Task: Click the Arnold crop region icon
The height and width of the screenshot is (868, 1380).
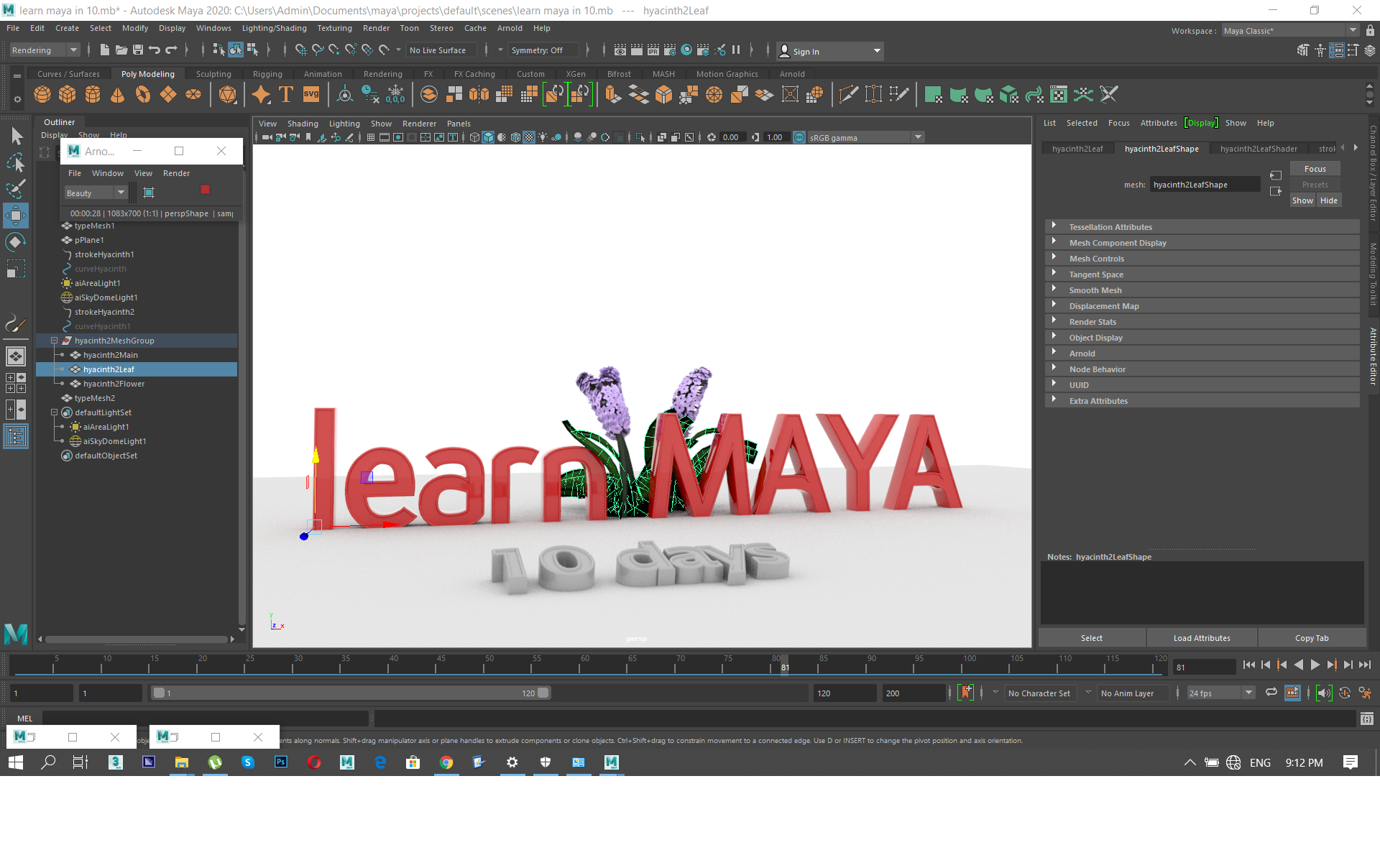Action: tap(149, 193)
